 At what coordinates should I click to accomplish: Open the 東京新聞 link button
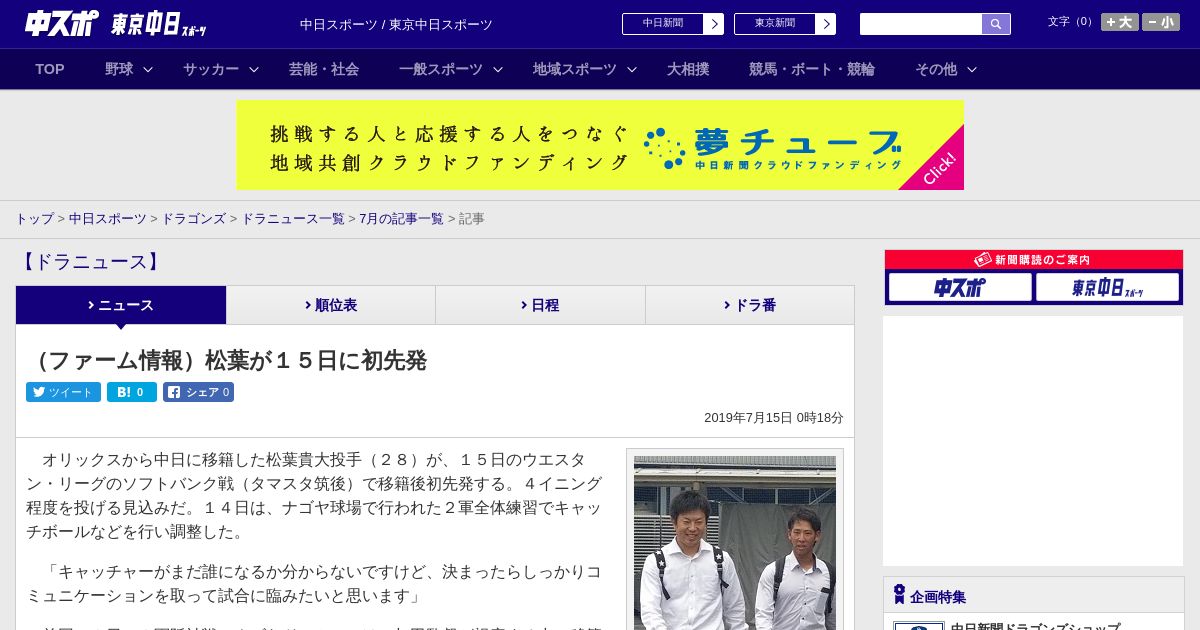tap(785, 24)
